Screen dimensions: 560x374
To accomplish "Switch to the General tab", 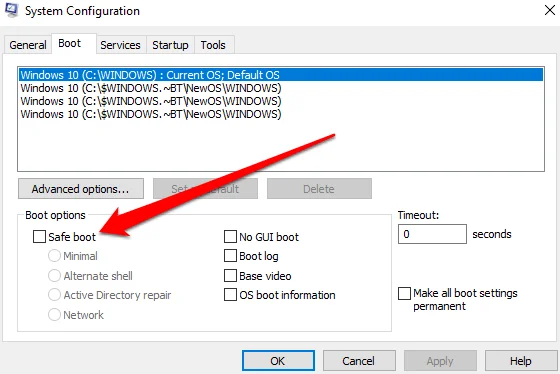I will (x=28, y=45).
